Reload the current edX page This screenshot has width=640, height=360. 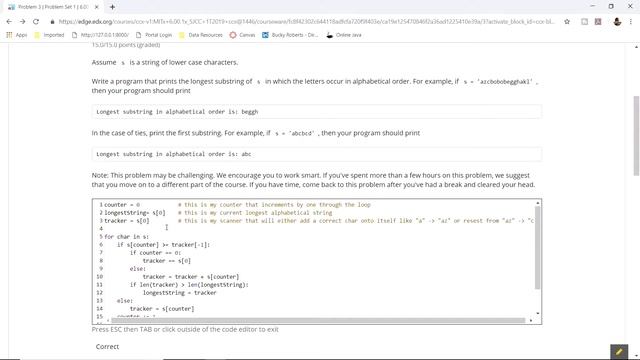pyautogui.click(x=36, y=22)
